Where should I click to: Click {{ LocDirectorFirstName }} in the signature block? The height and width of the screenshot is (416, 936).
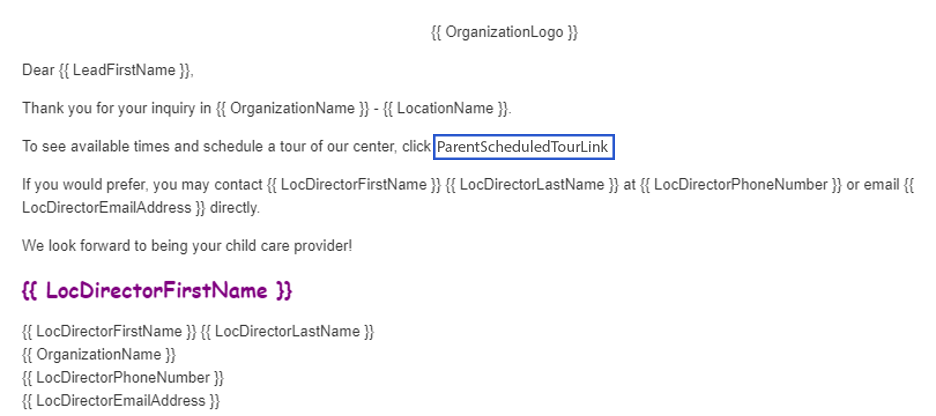click(x=109, y=331)
